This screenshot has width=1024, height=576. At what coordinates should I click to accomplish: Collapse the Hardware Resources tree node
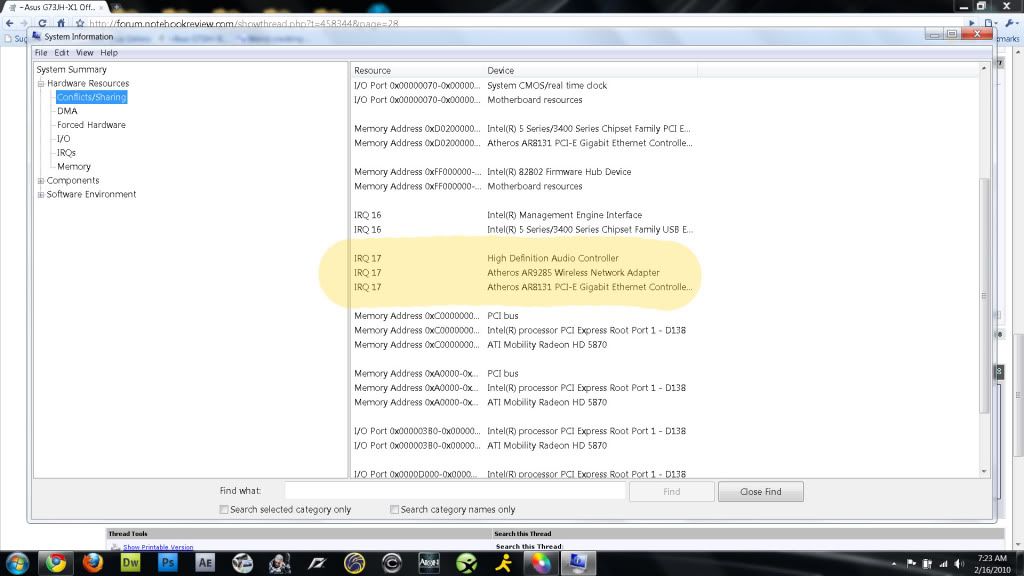pyautogui.click(x=41, y=84)
